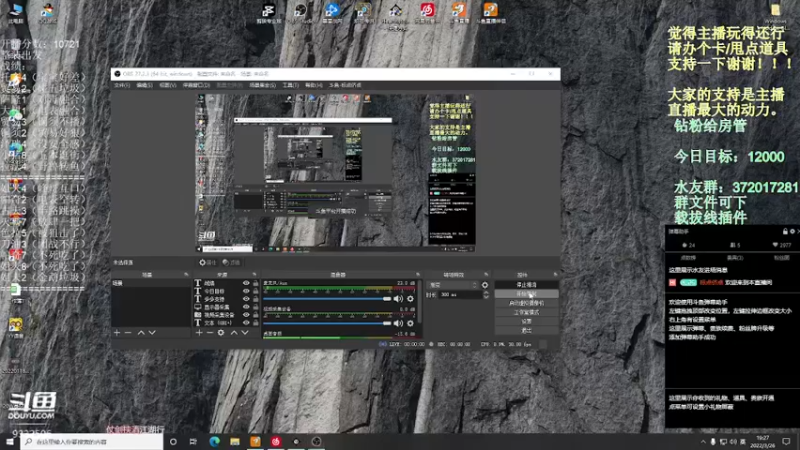Move source down in Sources list
Screen dimensions: 800x450
click(x=245, y=333)
